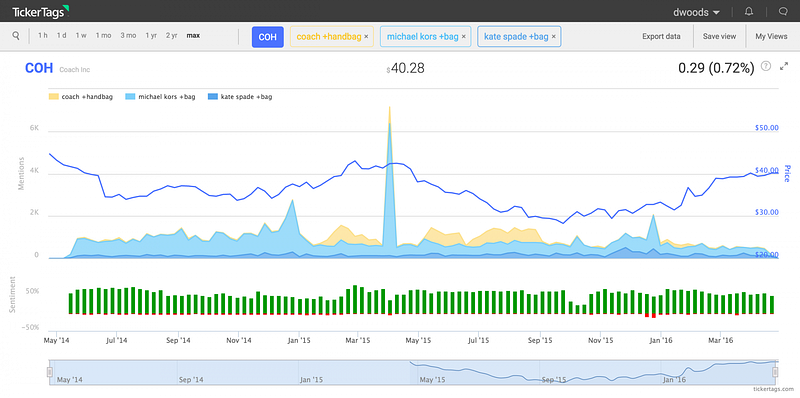
Task: Toggle michael kors +bag legend series
Action: 158,96
